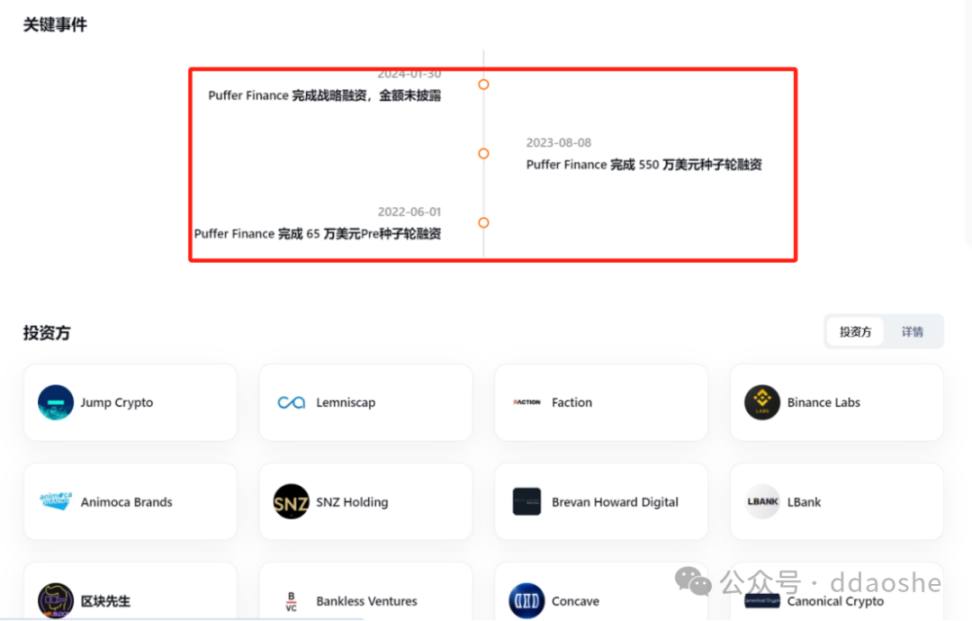Click the Lemniscap infinity logo icon

click(x=291, y=403)
